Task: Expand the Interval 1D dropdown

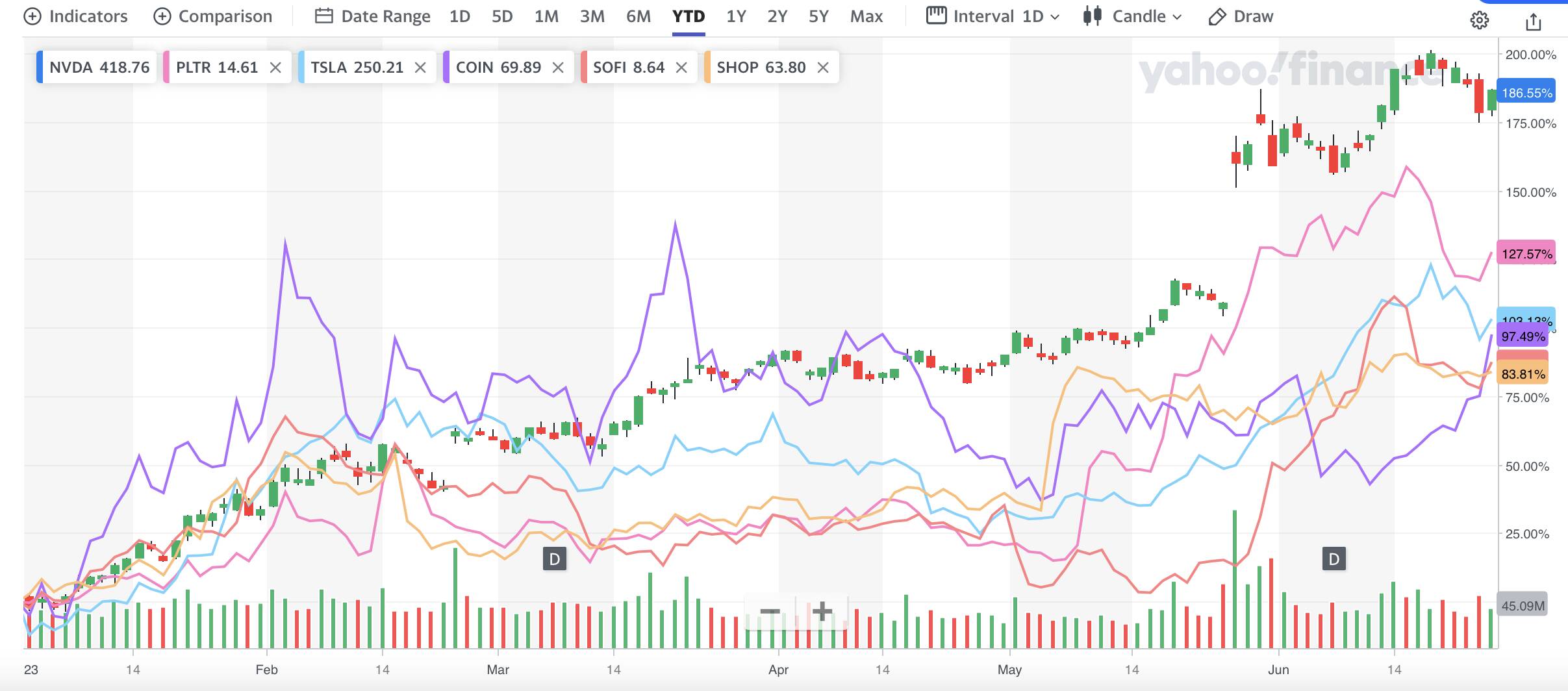Action: click(x=993, y=16)
